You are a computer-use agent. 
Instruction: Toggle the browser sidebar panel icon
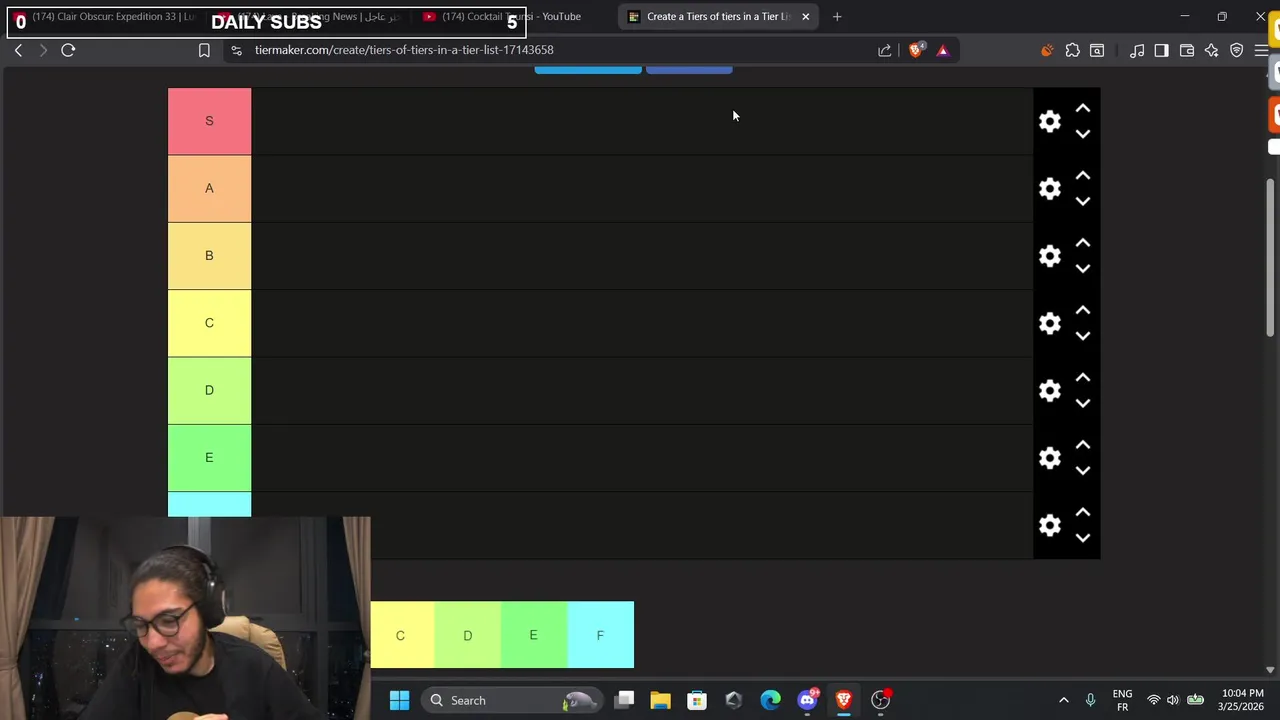[x=1161, y=50]
